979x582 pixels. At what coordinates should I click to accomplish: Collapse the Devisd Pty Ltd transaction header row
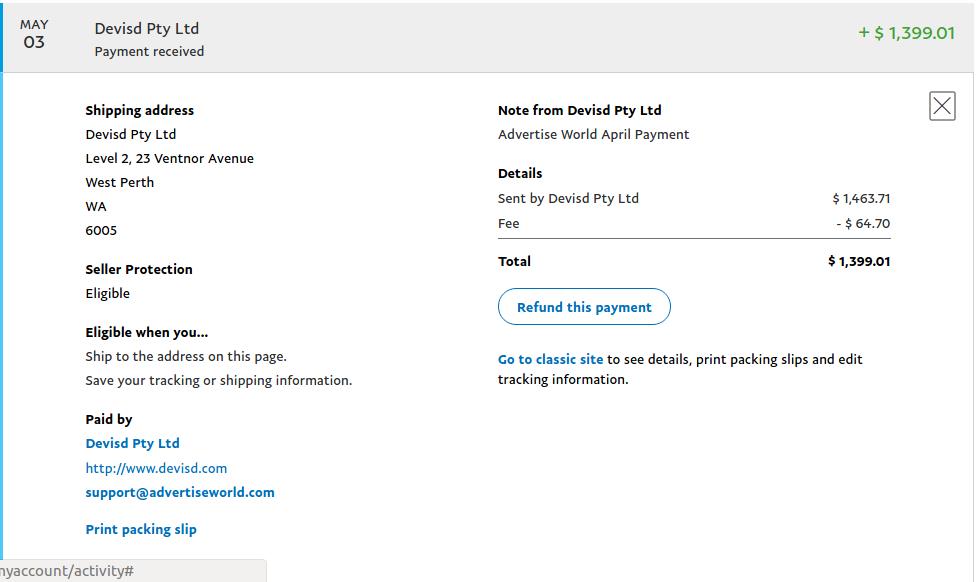pyautogui.click(x=488, y=37)
